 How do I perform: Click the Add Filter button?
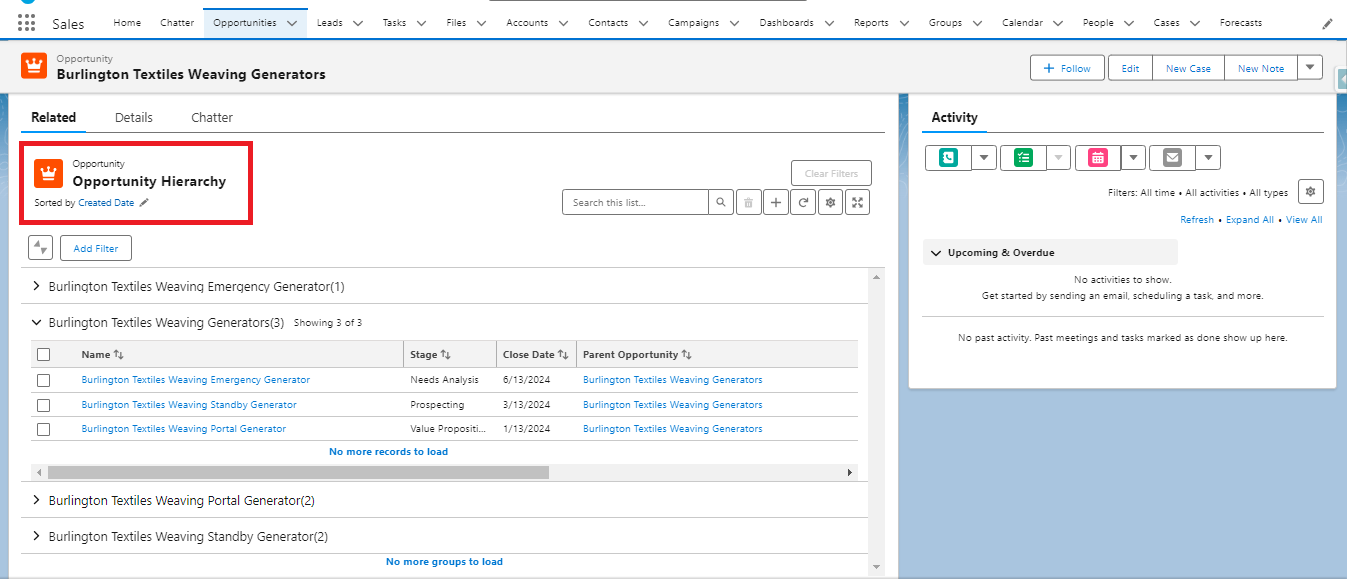point(96,248)
